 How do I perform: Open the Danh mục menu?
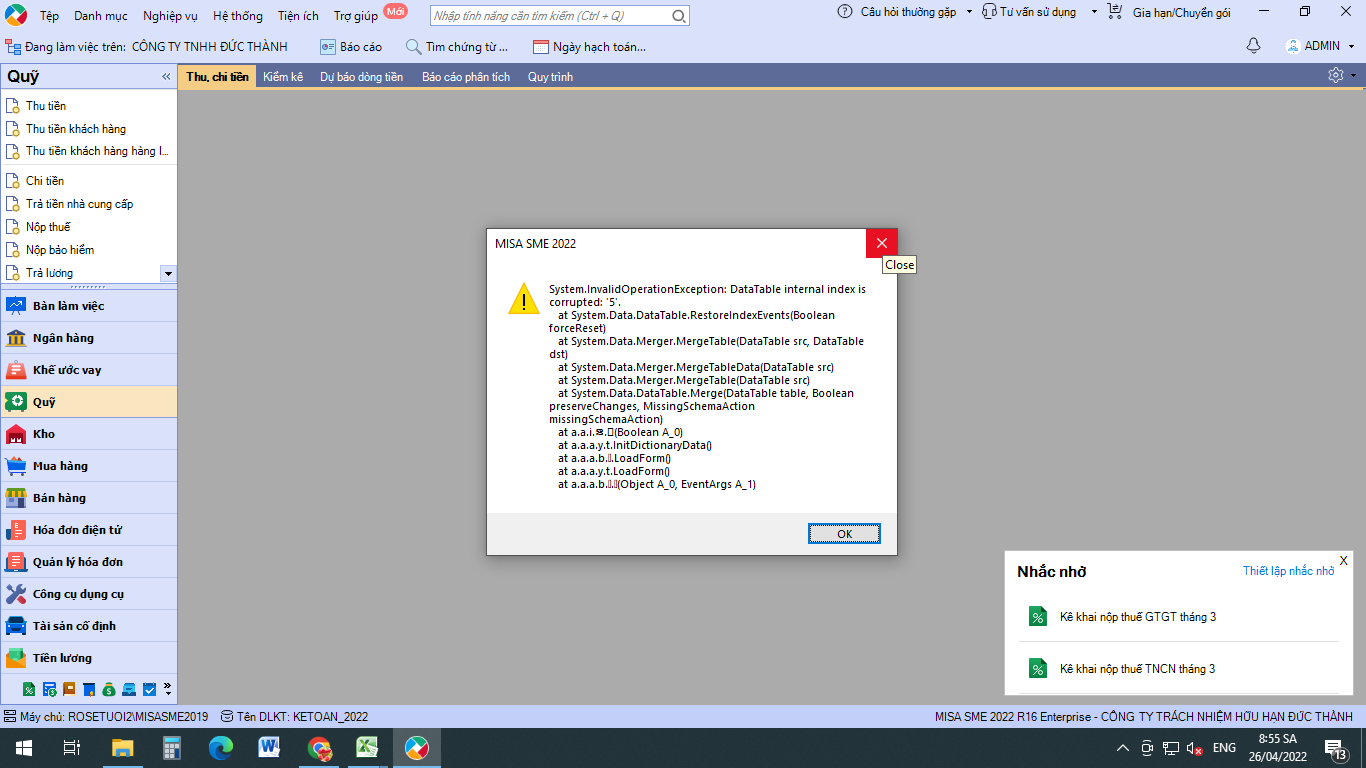tap(100, 16)
